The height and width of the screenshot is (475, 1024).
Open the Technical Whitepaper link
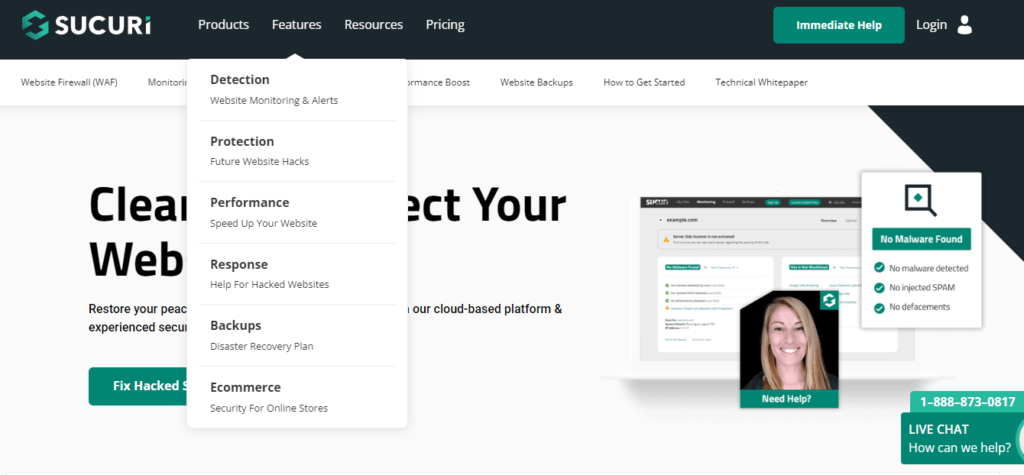click(x=761, y=82)
